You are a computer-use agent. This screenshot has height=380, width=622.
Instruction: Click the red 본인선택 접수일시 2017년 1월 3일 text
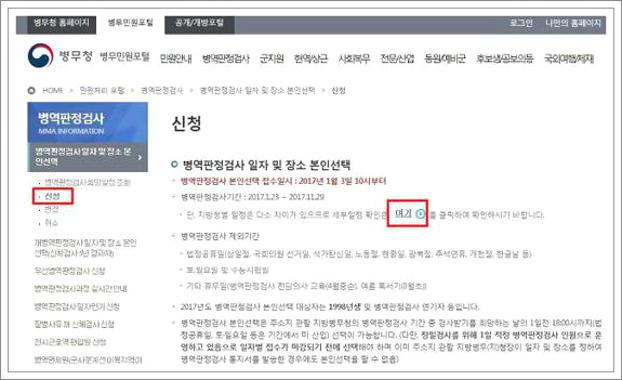pos(283,181)
